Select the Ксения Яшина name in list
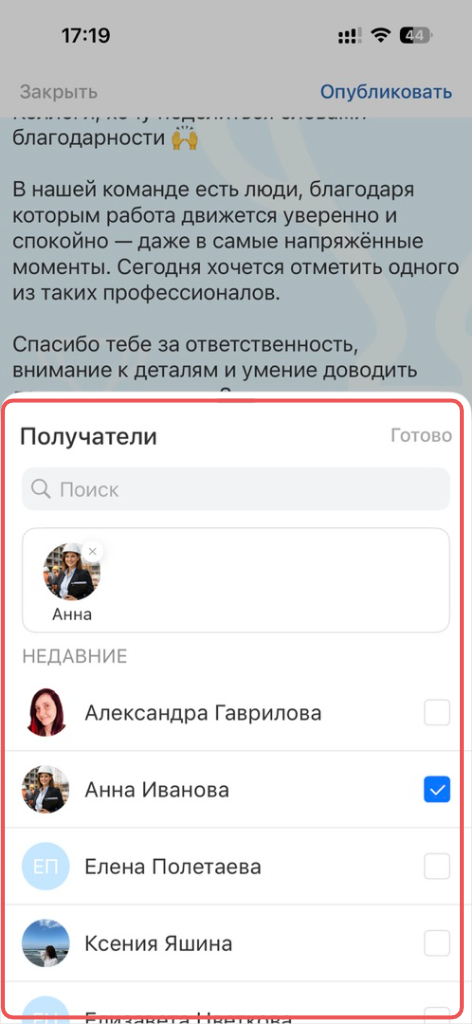Image resolution: width=472 pixels, height=1024 pixels. click(x=159, y=944)
